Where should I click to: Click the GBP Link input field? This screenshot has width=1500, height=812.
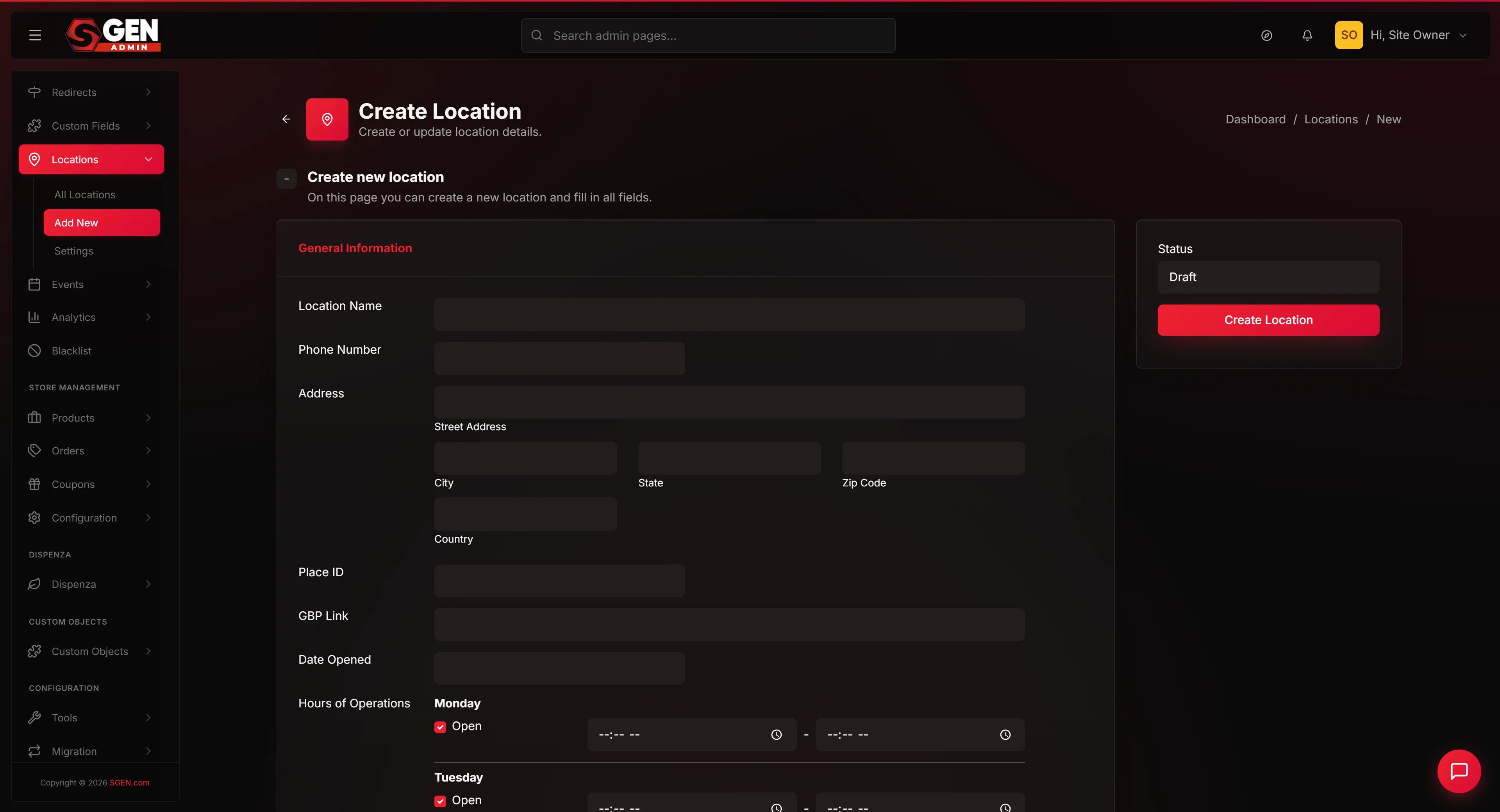[x=729, y=625]
